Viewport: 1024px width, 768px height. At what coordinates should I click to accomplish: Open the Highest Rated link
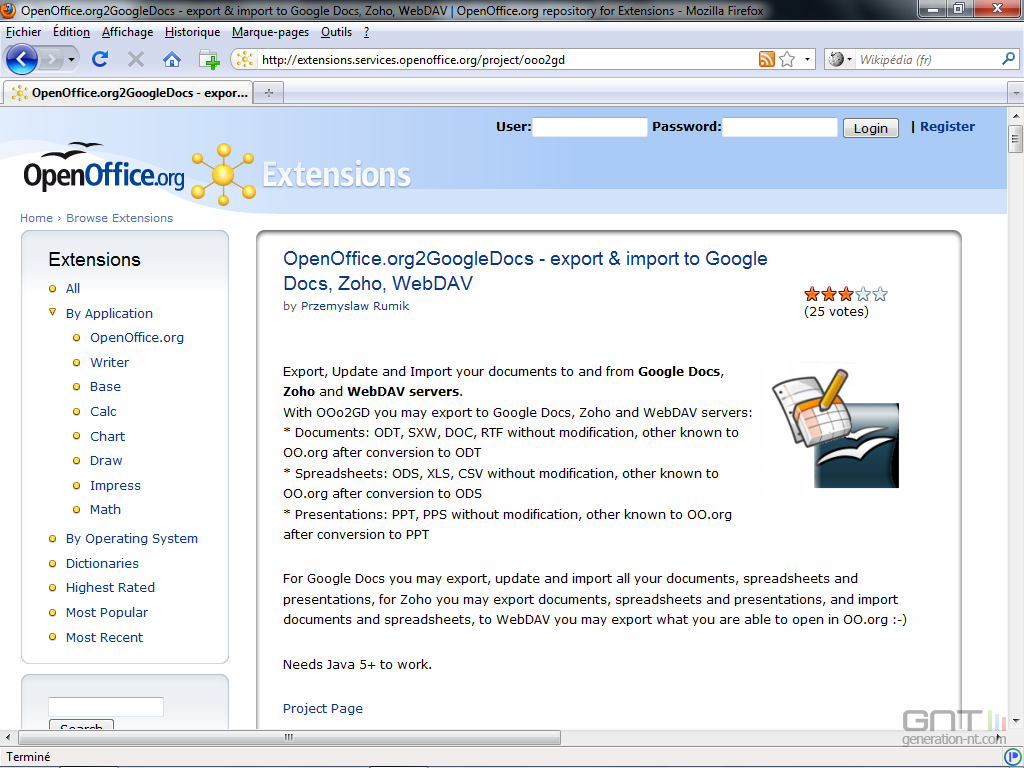(110, 588)
